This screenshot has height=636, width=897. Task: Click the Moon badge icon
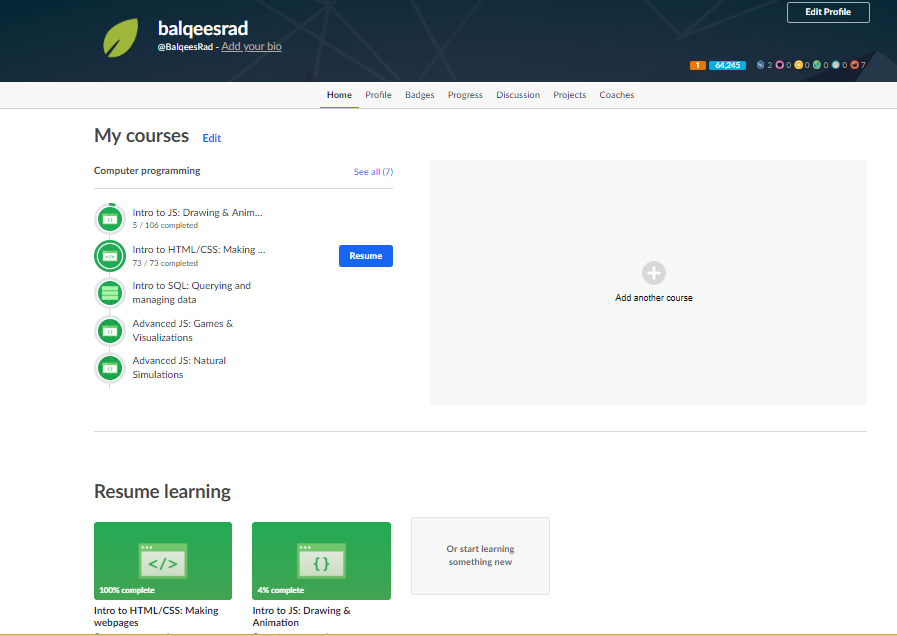pyautogui.click(x=836, y=65)
